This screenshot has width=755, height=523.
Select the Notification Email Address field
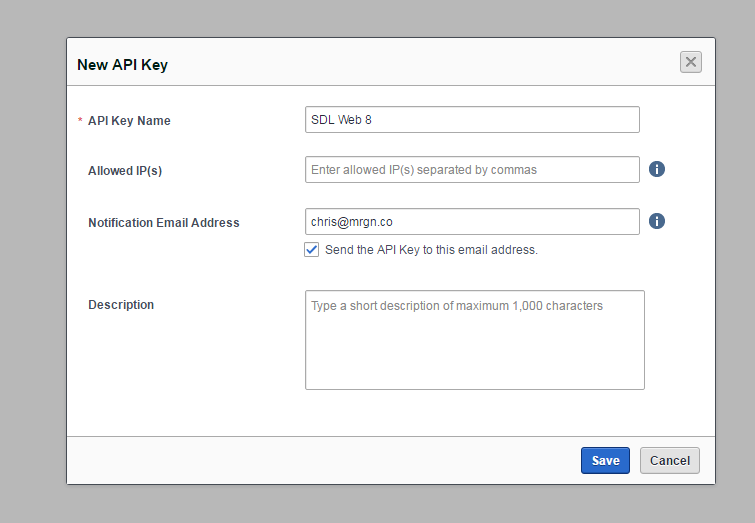pos(472,221)
